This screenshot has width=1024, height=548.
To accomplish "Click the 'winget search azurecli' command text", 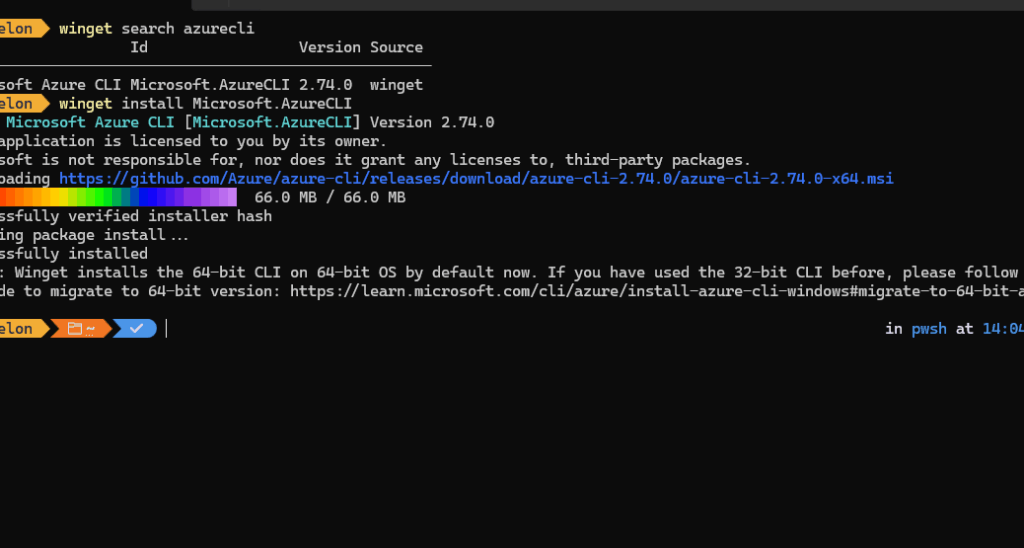I will [x=157, y=29].
